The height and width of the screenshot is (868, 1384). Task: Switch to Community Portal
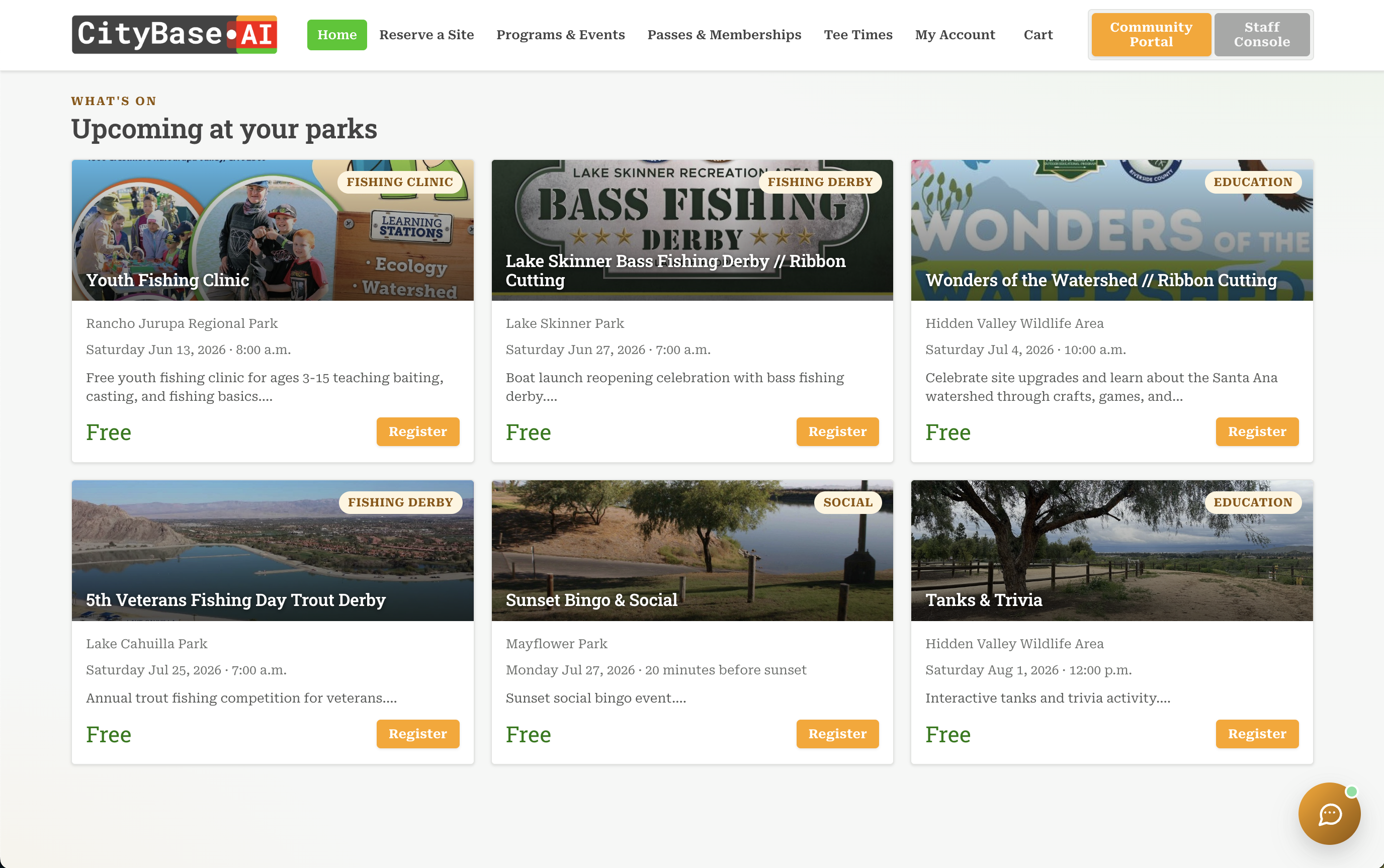click(1151, 34)
